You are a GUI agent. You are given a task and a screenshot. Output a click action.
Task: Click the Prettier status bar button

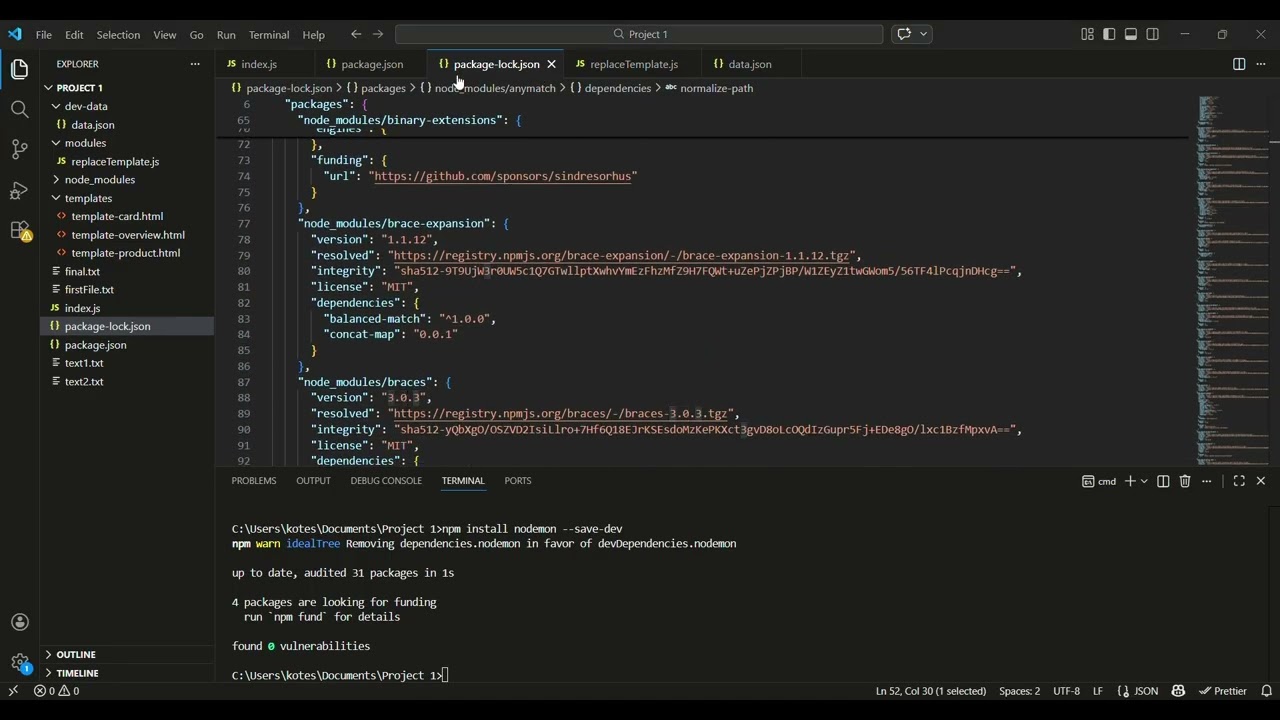pyautogui.click(x=1222, y=691)
